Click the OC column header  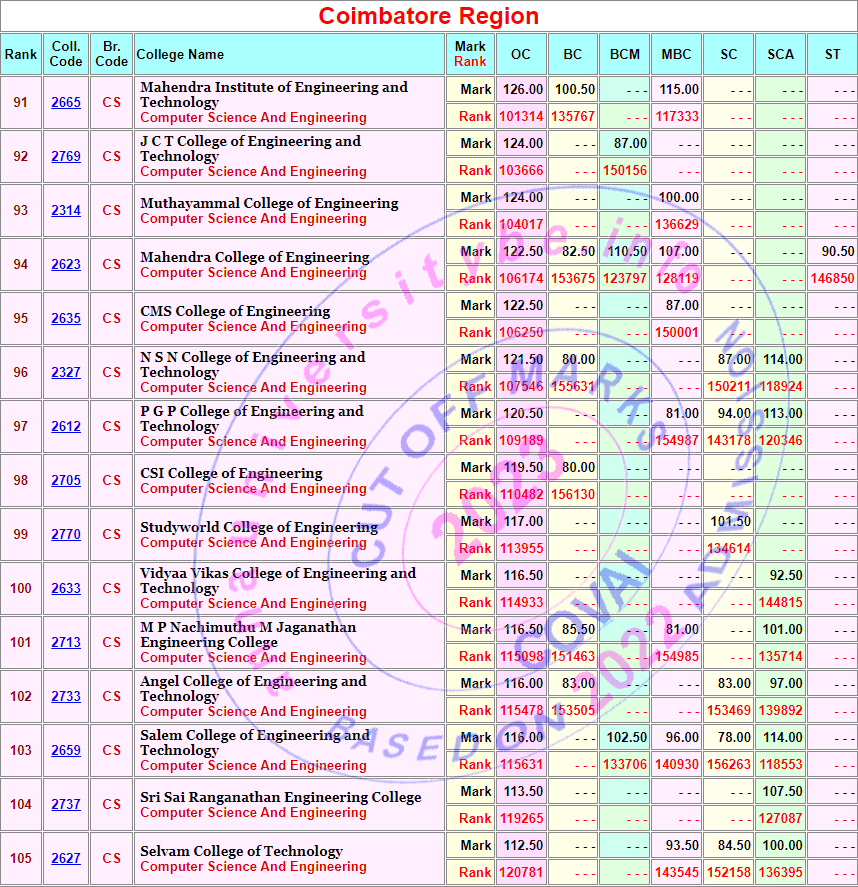click(521, 54)
